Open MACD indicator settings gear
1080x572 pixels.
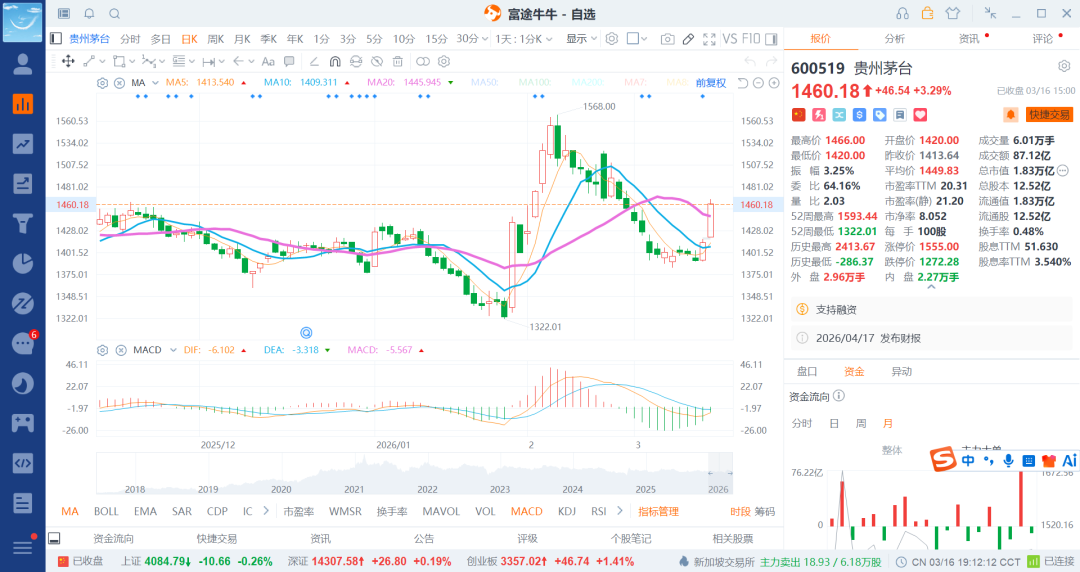[103, 350]
